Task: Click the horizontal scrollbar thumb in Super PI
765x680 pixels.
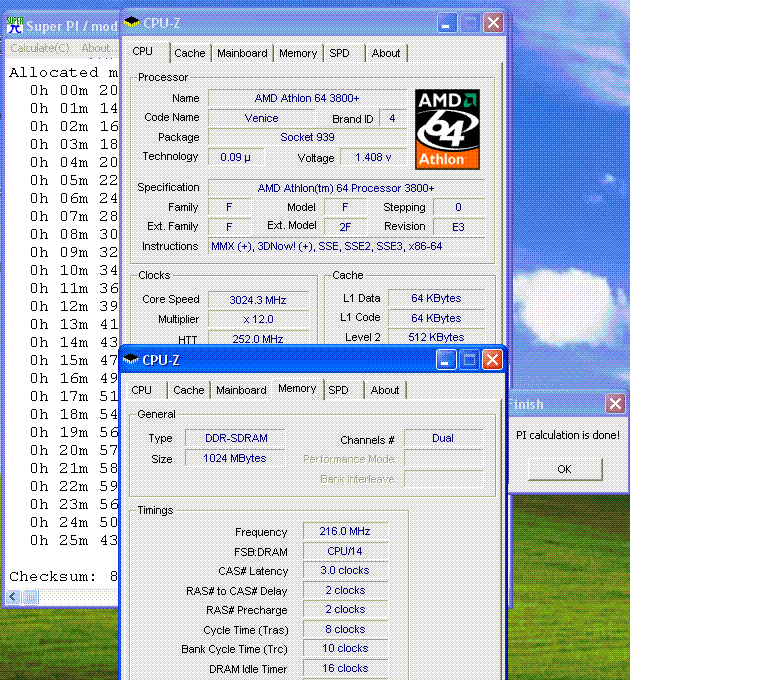Action: point(30,596)
